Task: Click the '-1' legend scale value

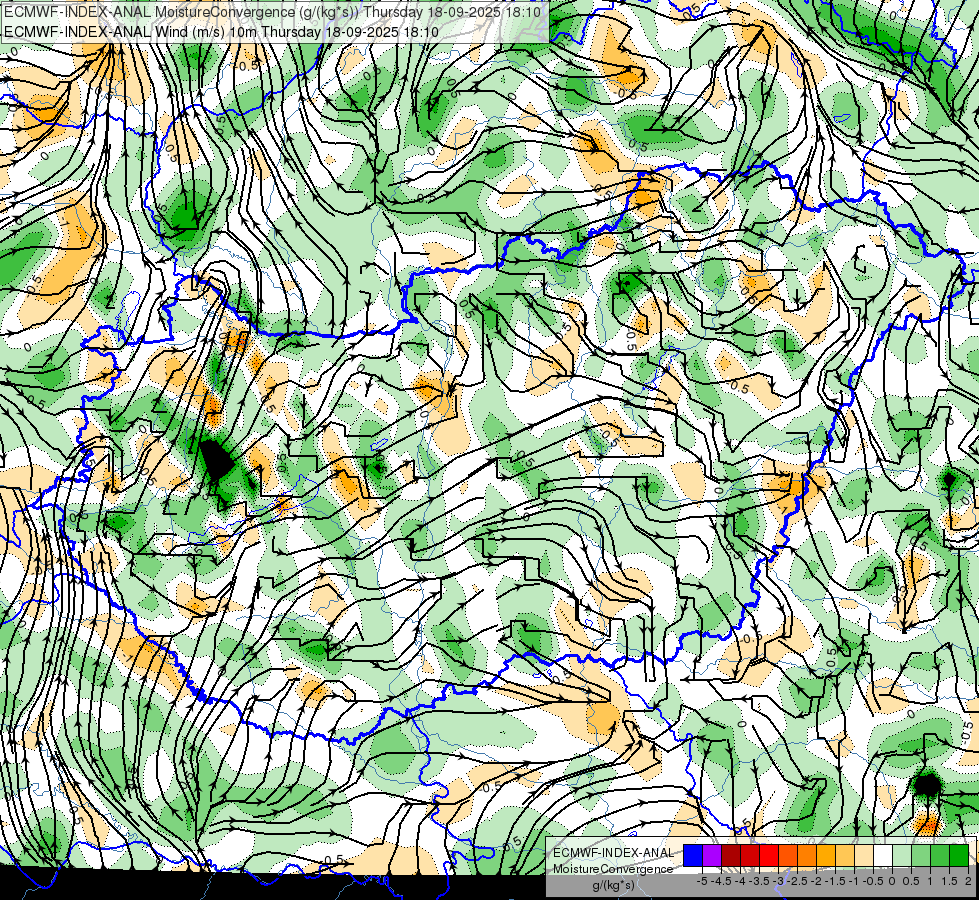Action: tap(854, 881)
